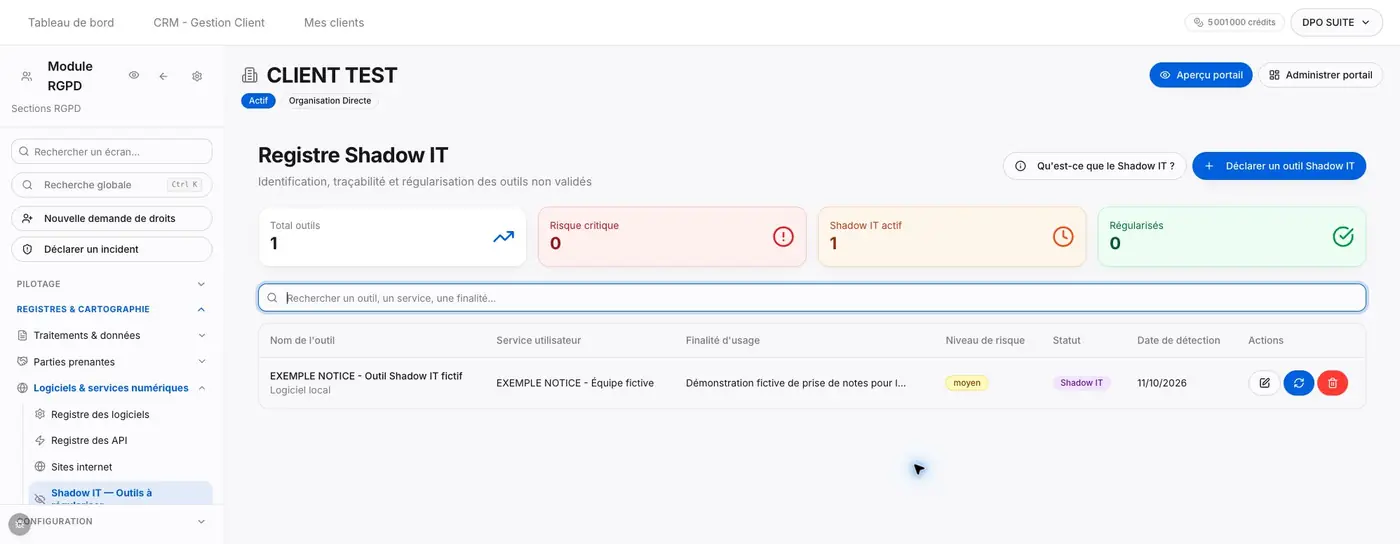Click the moyen risk badge
This screenshot has width=1400, height=544.
coord(967,383)
